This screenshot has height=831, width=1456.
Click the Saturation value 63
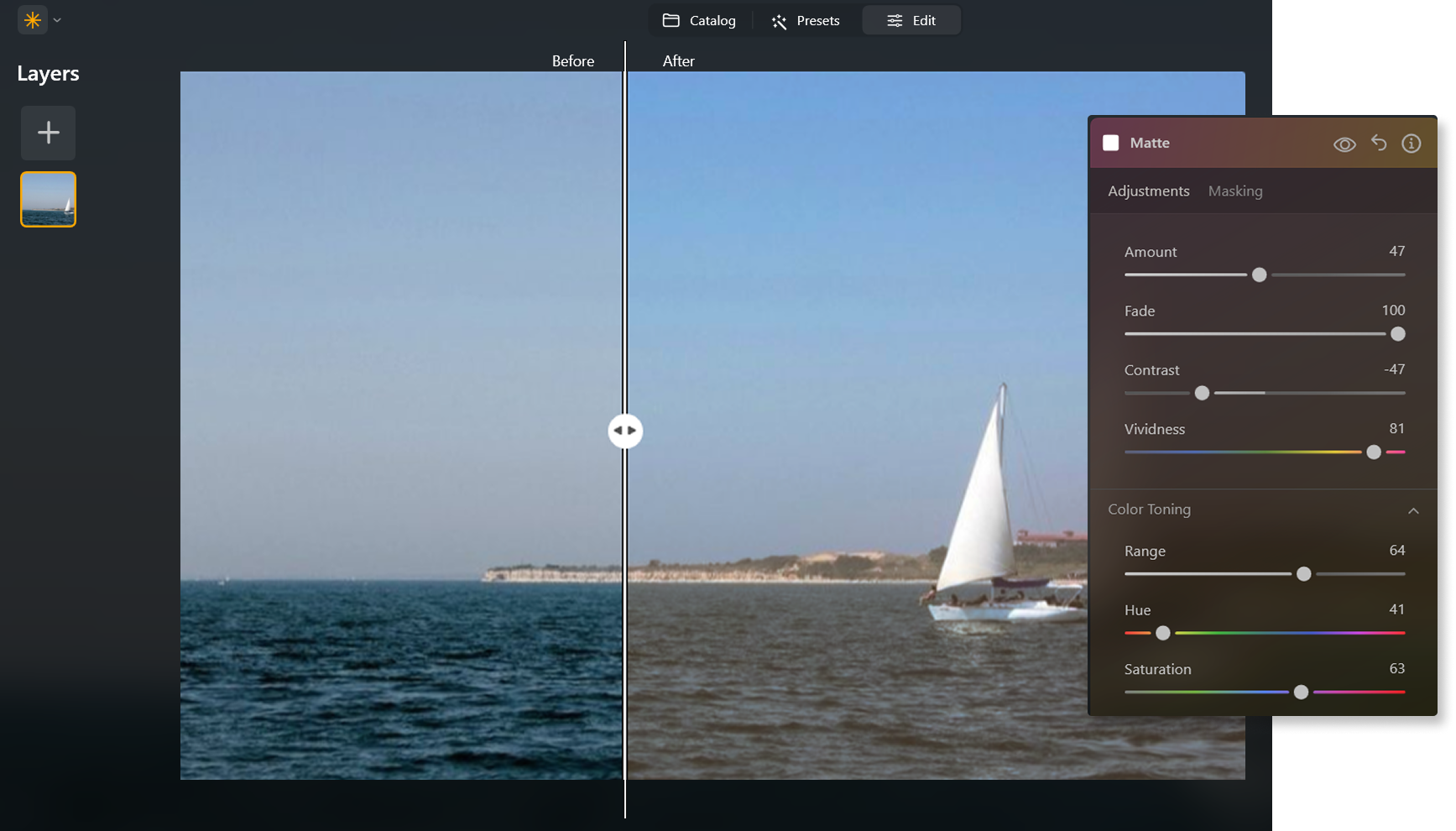click(1397, 668)
